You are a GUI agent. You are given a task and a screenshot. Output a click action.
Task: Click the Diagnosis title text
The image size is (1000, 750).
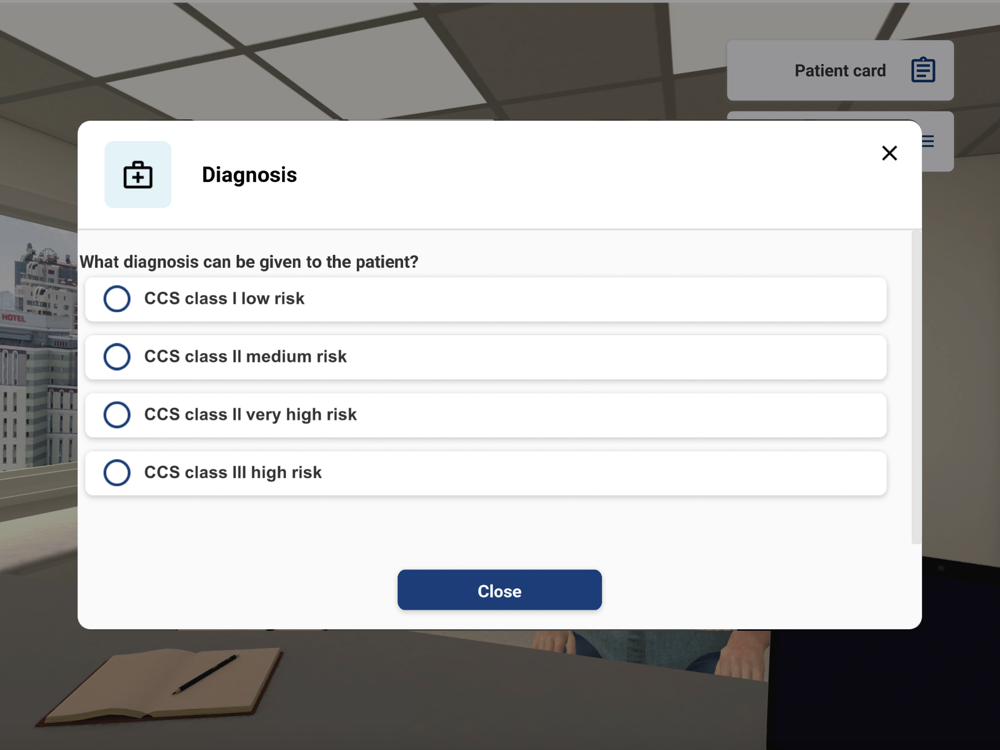(249, 175)
